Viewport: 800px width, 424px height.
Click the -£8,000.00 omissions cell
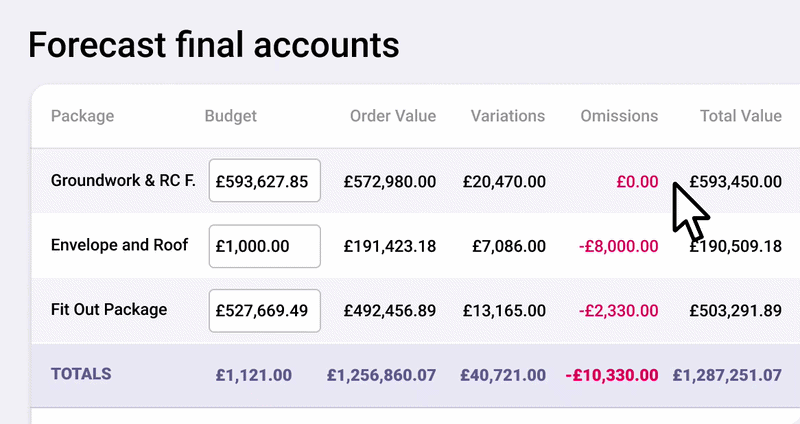coord(614,246)
